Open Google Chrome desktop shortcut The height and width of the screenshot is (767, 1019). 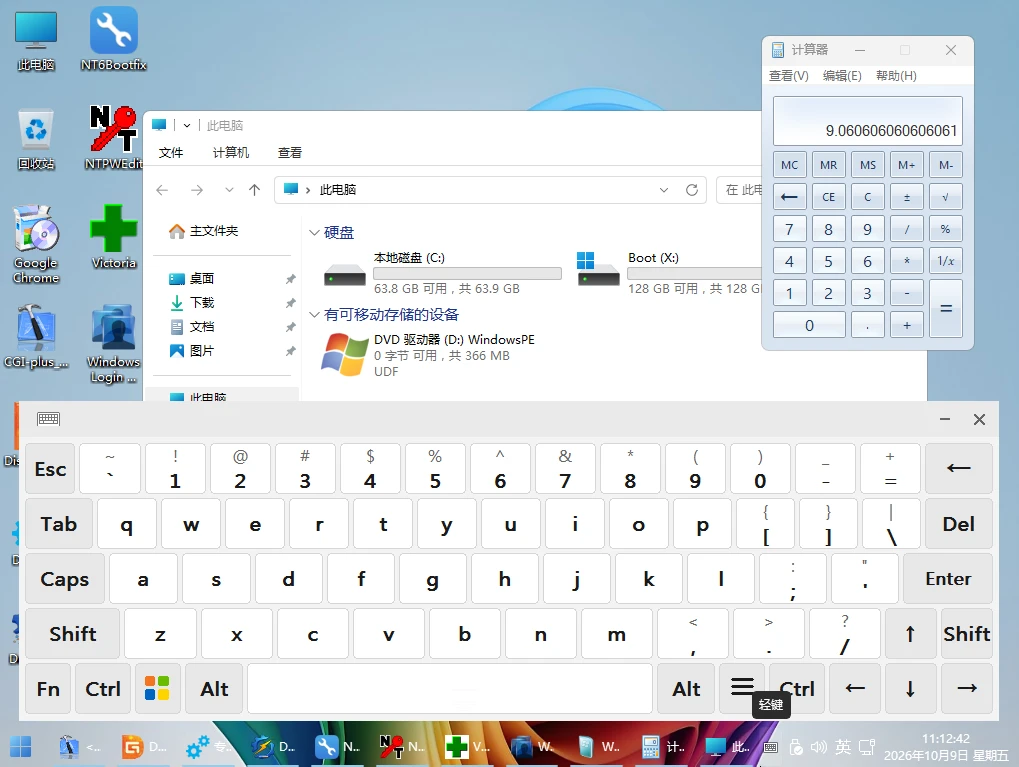click(x=36, y=244)
